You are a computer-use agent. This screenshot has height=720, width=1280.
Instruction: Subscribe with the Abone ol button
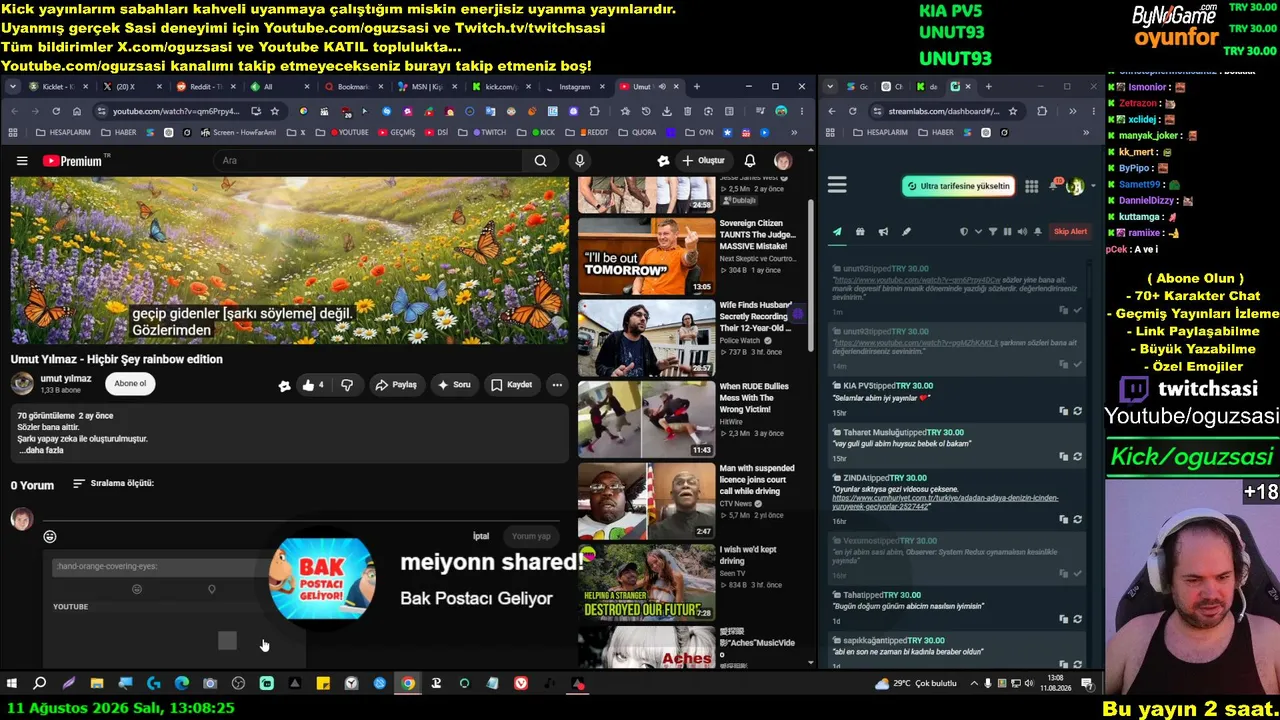pos(130,384)
